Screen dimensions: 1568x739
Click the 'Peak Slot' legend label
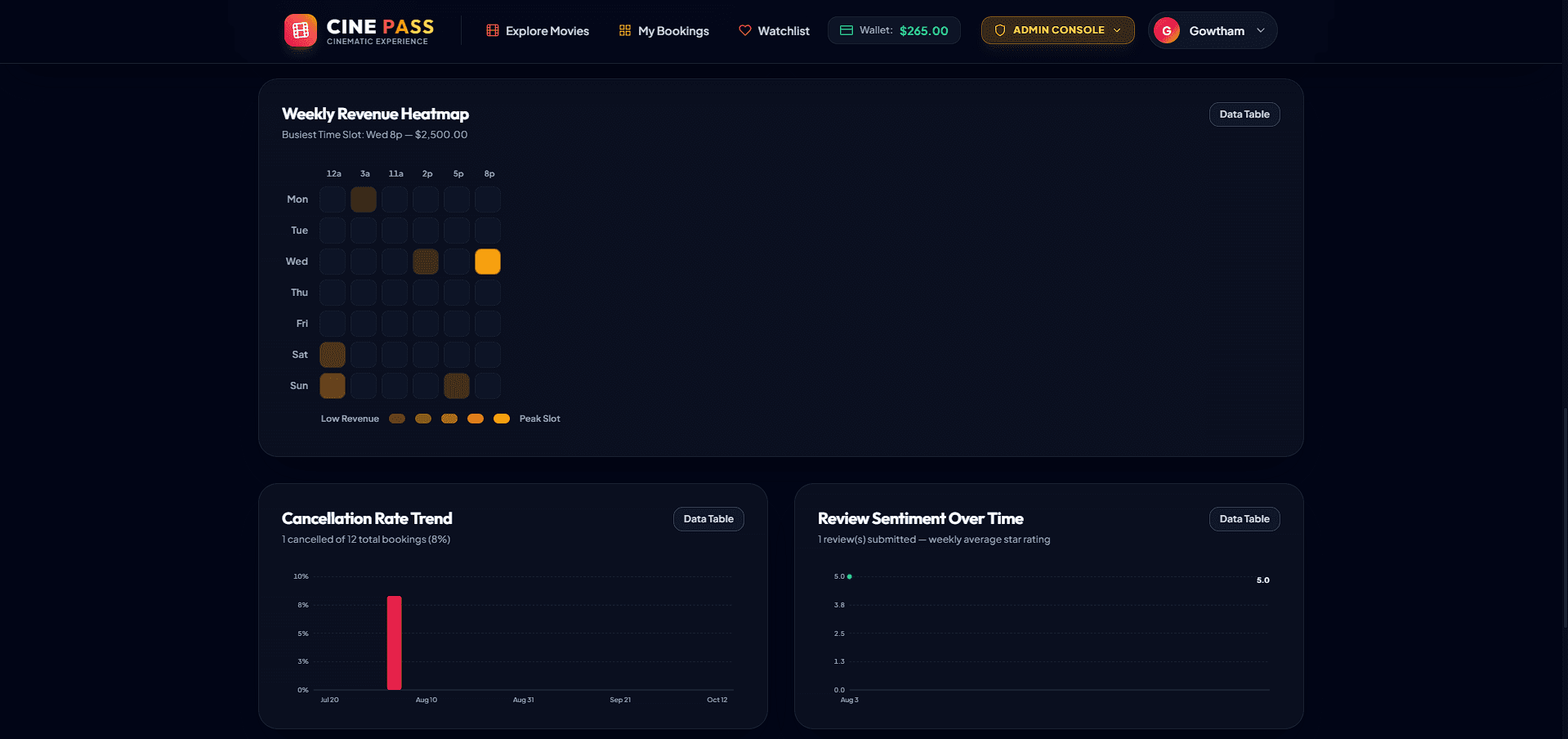[x=540, y=419]
